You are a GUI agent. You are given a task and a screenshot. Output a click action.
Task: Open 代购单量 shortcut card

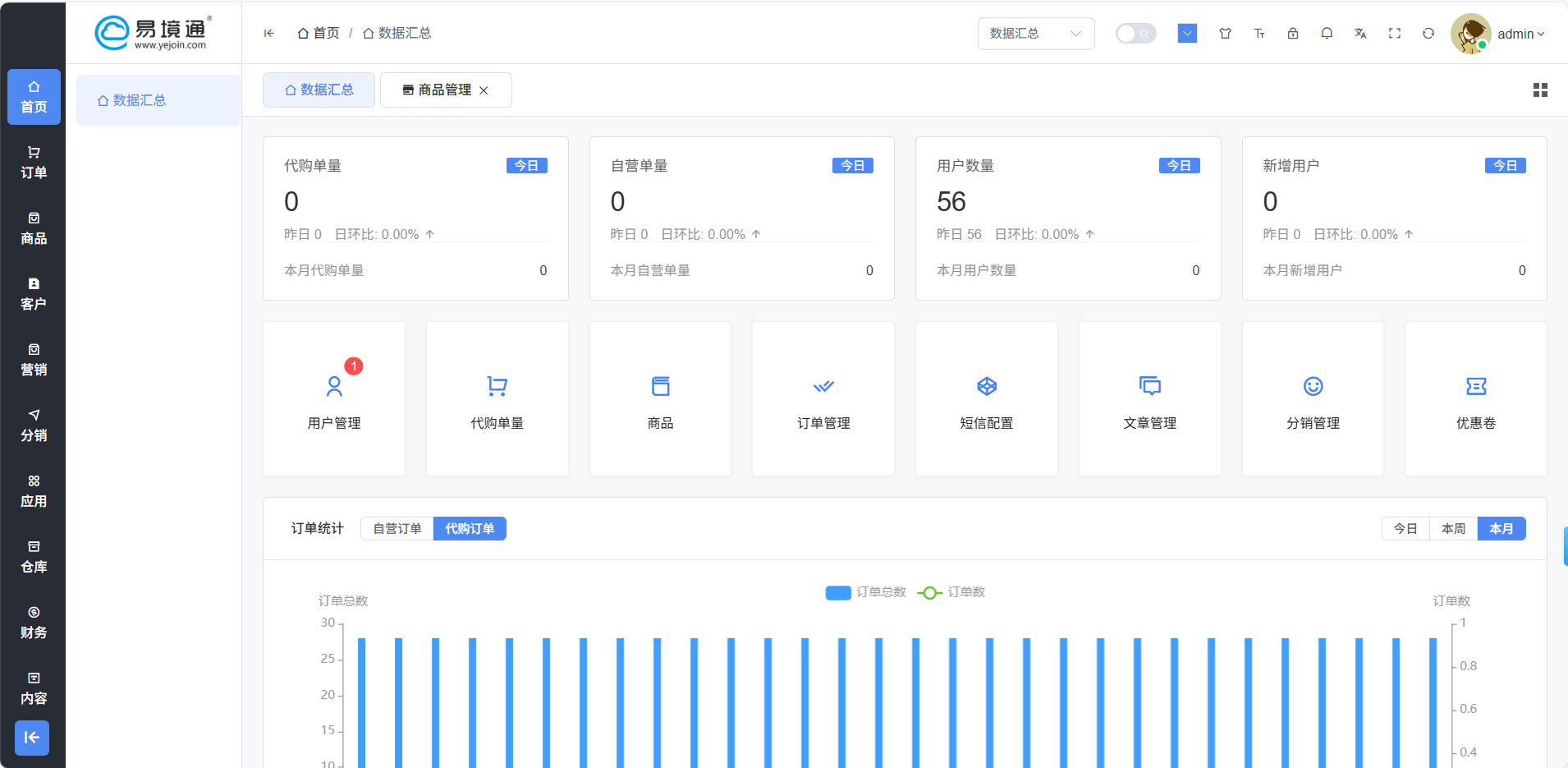pos(497,398)
